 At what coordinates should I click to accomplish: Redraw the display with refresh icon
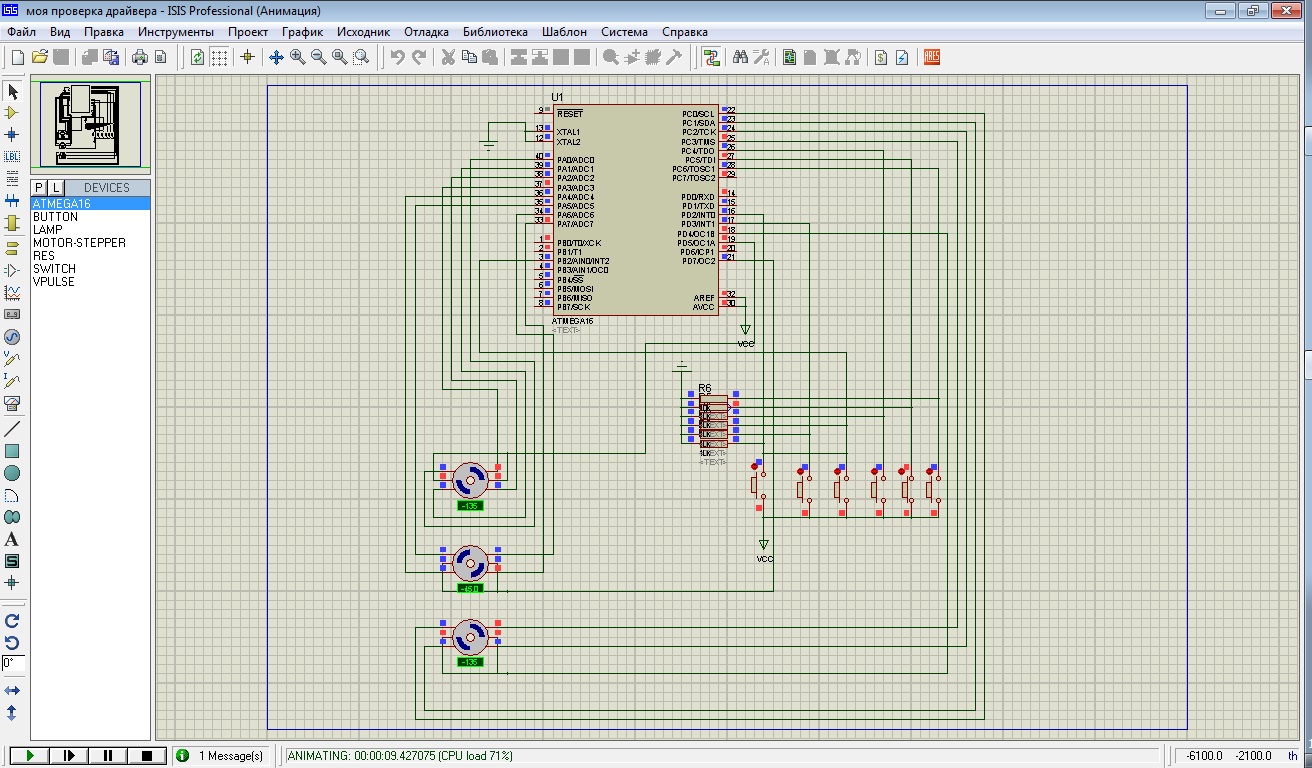click(197, 57)
